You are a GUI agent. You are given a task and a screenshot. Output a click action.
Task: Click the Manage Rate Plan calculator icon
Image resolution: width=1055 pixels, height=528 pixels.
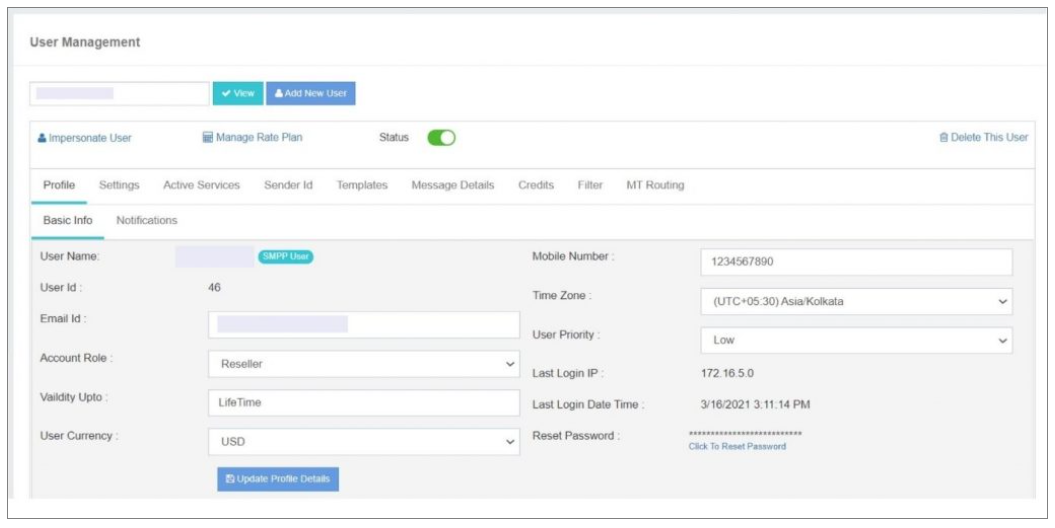208,137
